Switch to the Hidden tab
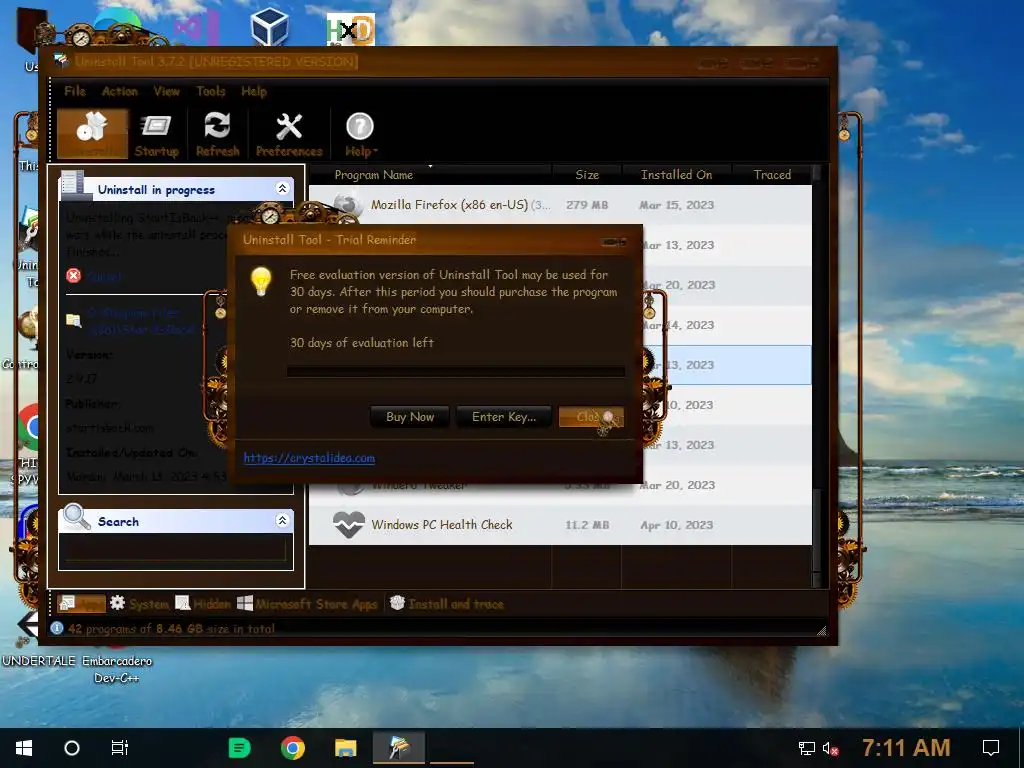 [x=203, y=603]
